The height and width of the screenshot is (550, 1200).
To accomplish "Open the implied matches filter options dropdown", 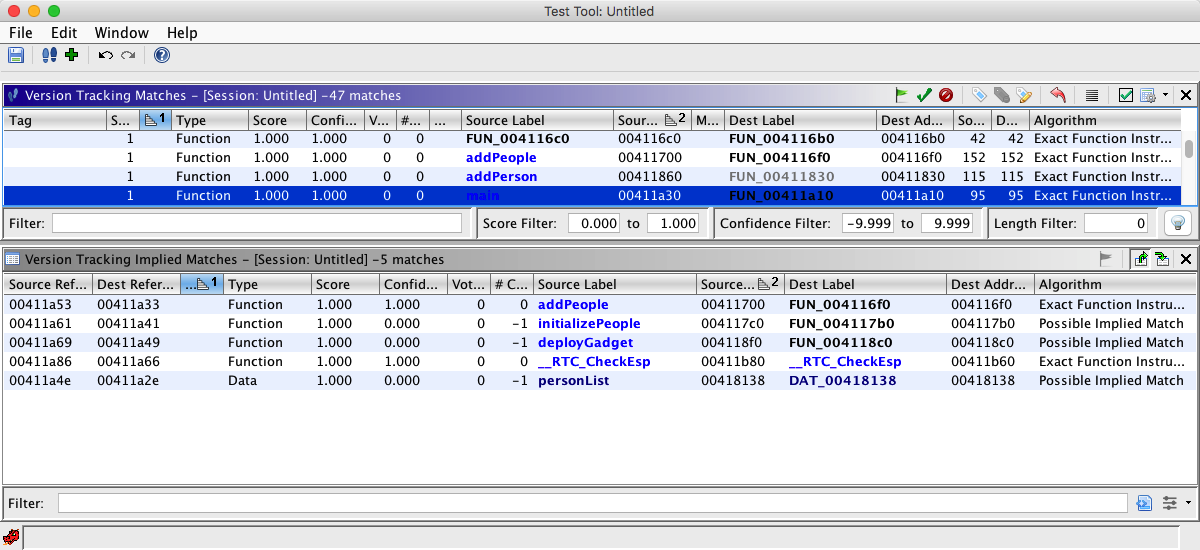I will click(1188, 503).
